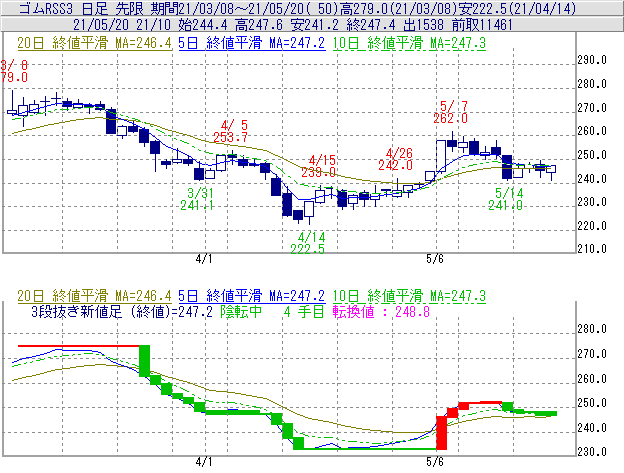The height and width of the screenshot is (473, 624).
Task: Click lower chart 10日 終値平滑 MA=247.3 legend
Action: pos(409,296)
